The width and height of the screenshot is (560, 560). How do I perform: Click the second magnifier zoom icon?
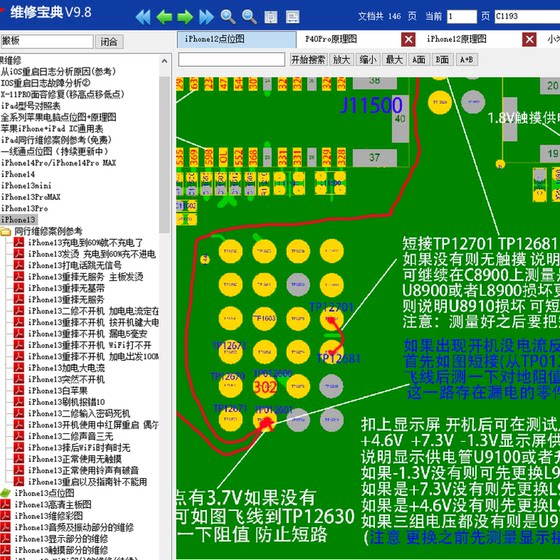[x=249, y=17]
